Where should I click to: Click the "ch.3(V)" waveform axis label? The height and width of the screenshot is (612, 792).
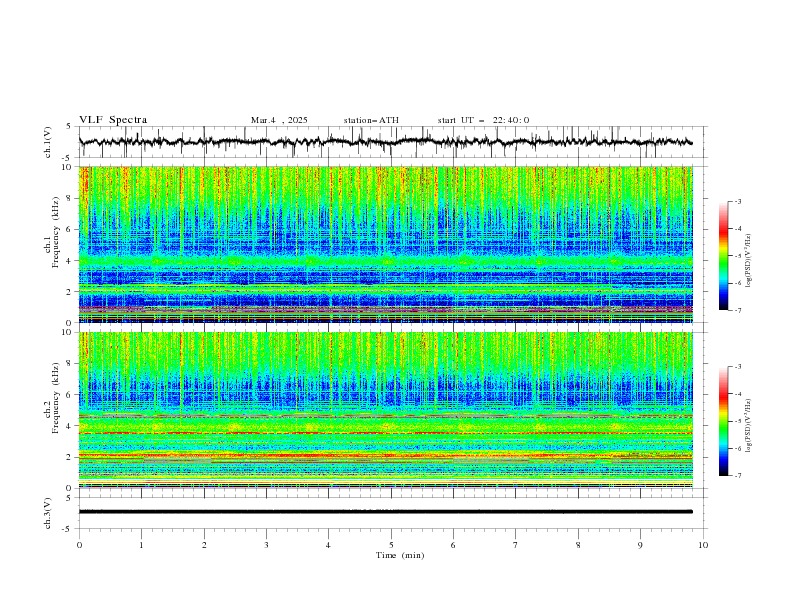pos(48,513)
